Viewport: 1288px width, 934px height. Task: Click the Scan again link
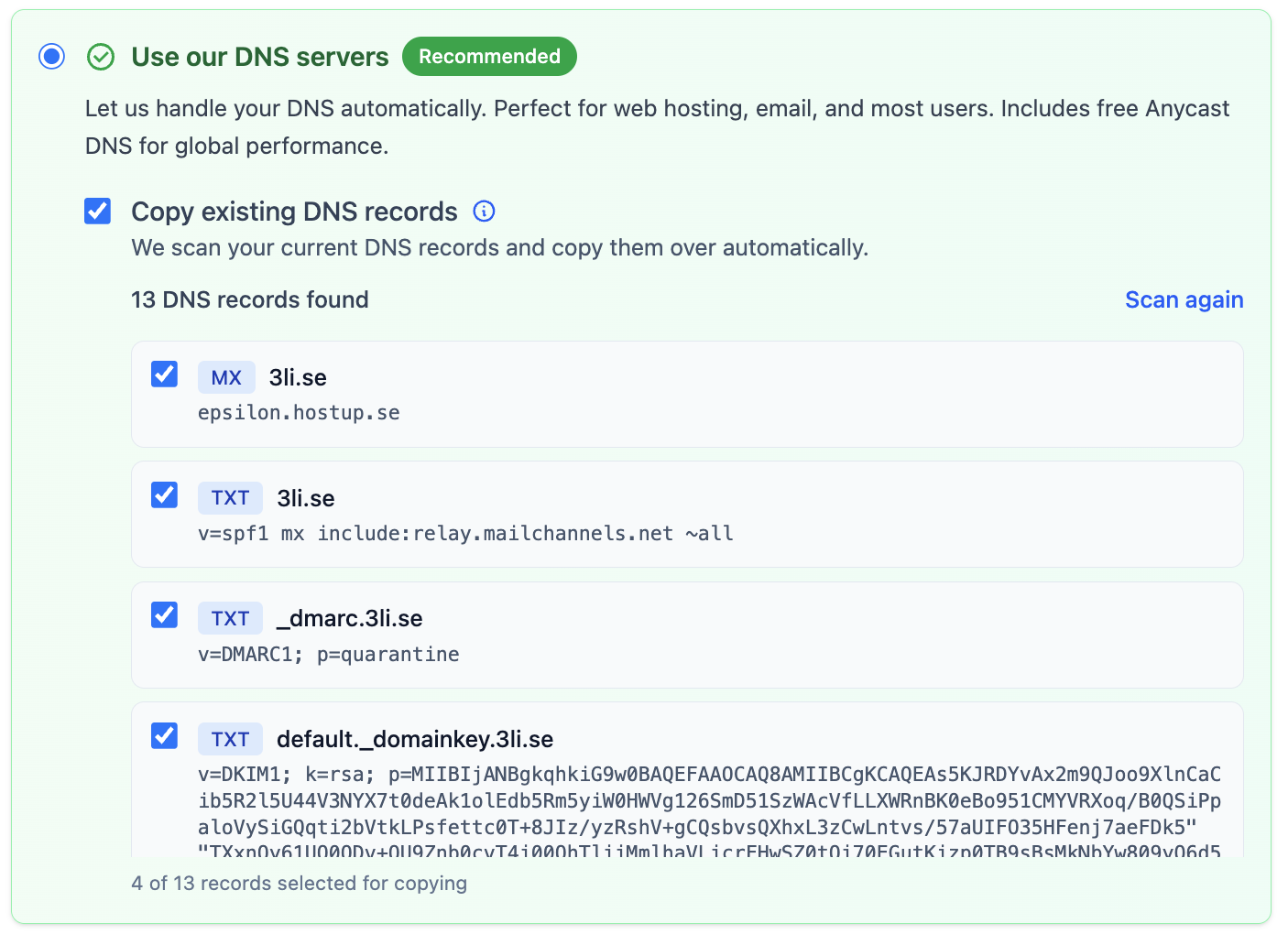coord(1184,299)
